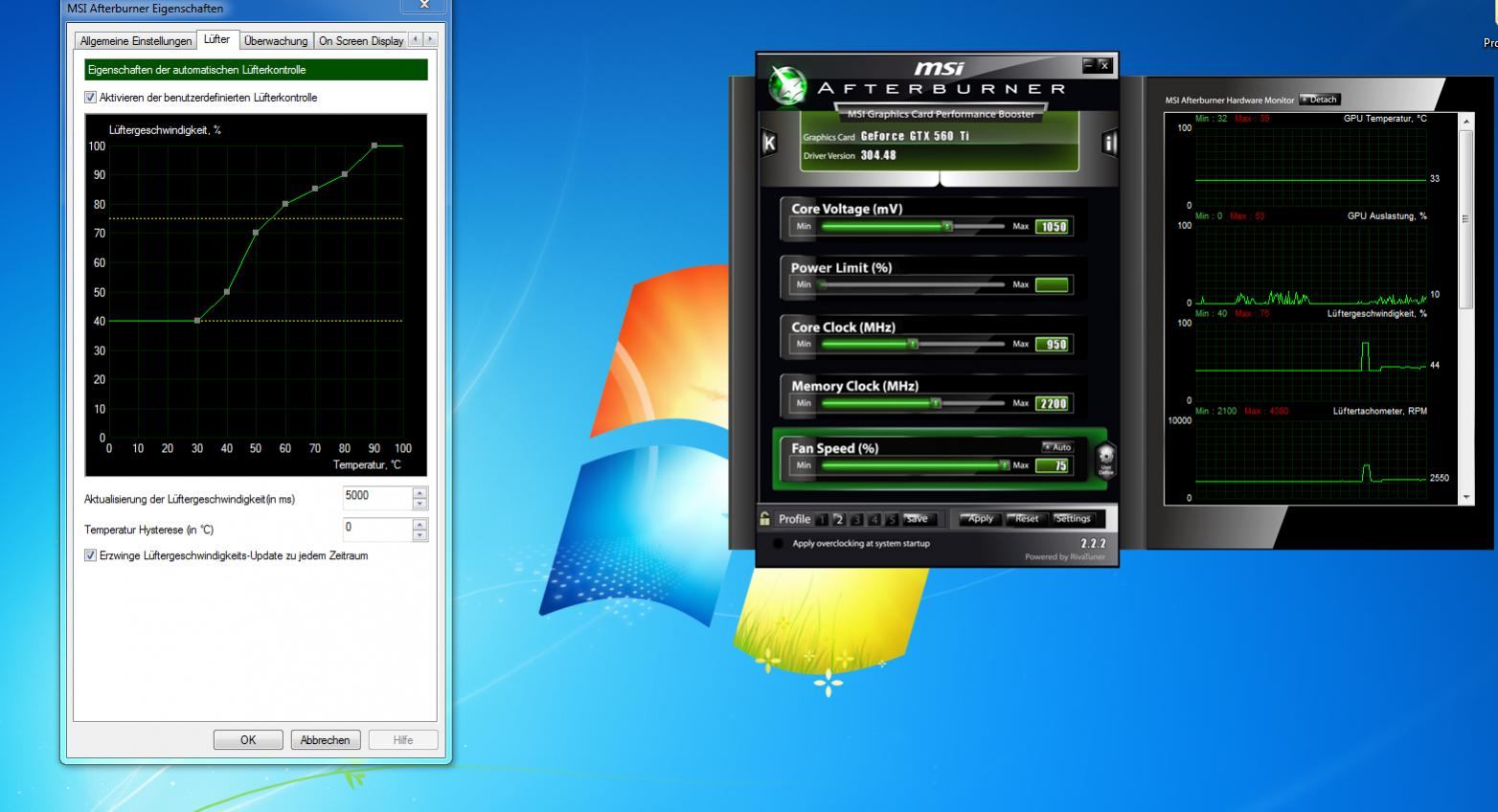The image size is (1498, 812).
Task: Decrease Temperatur Hysterese spinner
Action: tap(420, 534)
